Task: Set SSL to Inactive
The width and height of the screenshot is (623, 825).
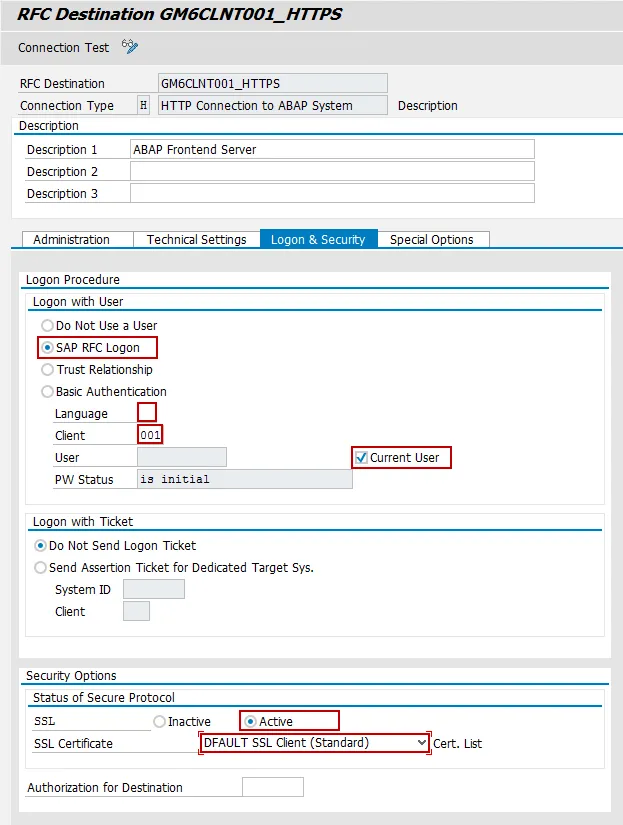Action: click(x=159, y=721)
